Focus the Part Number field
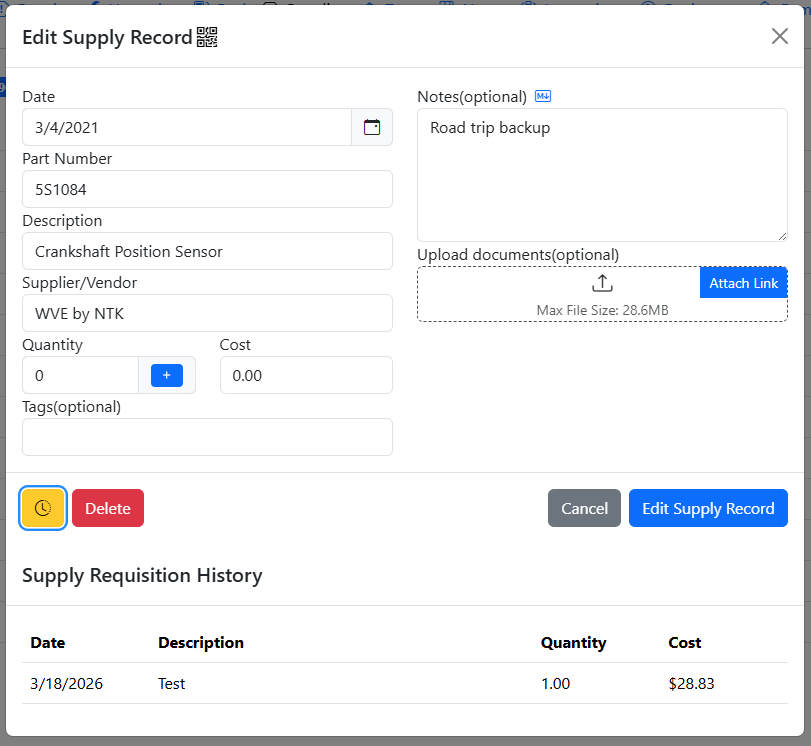The image size is (811, 746). click(207, 189)
